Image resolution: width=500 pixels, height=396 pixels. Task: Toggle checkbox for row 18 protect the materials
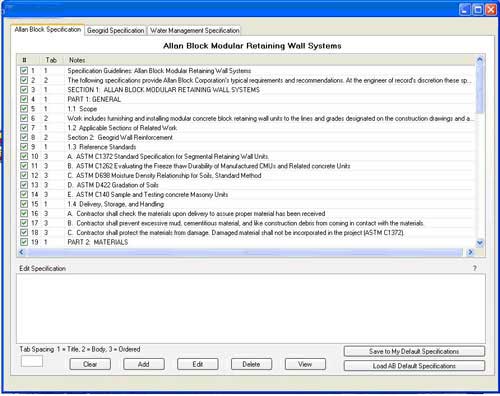pyautogui.click(x=24, y=233)
